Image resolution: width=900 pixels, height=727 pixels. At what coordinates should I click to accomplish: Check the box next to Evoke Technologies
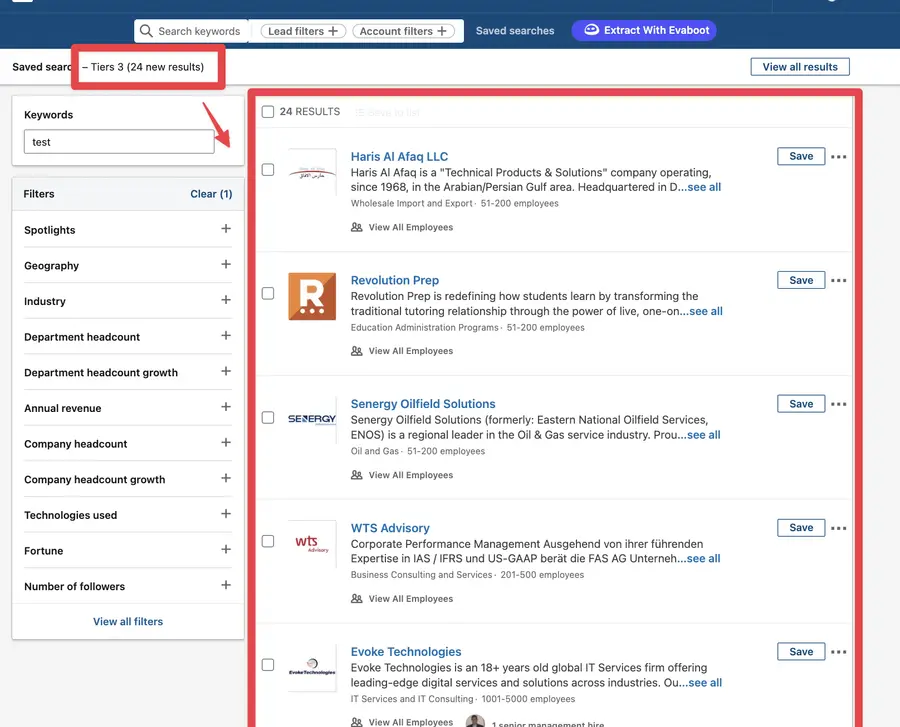[x=268, y=664]
